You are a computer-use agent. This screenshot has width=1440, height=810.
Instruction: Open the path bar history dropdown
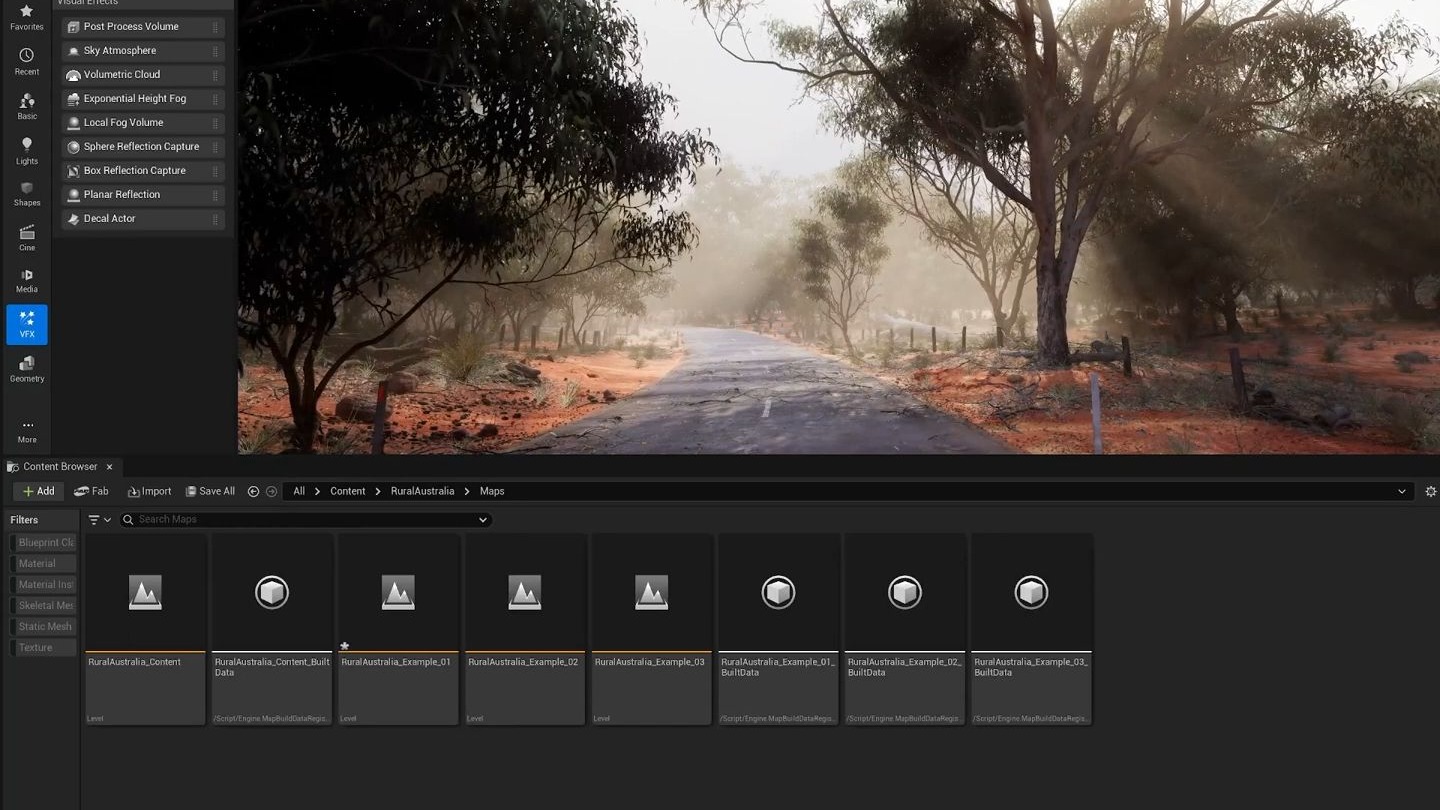coord(1402,492)
